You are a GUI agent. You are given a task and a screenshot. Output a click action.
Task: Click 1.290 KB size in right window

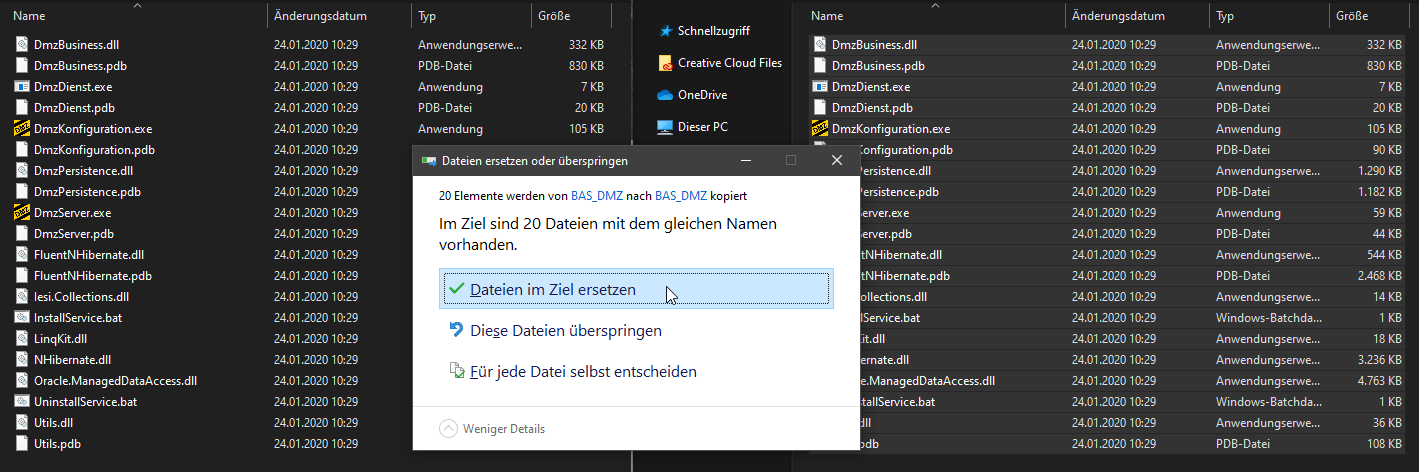pyautogui.click(x=1380, y=171)
